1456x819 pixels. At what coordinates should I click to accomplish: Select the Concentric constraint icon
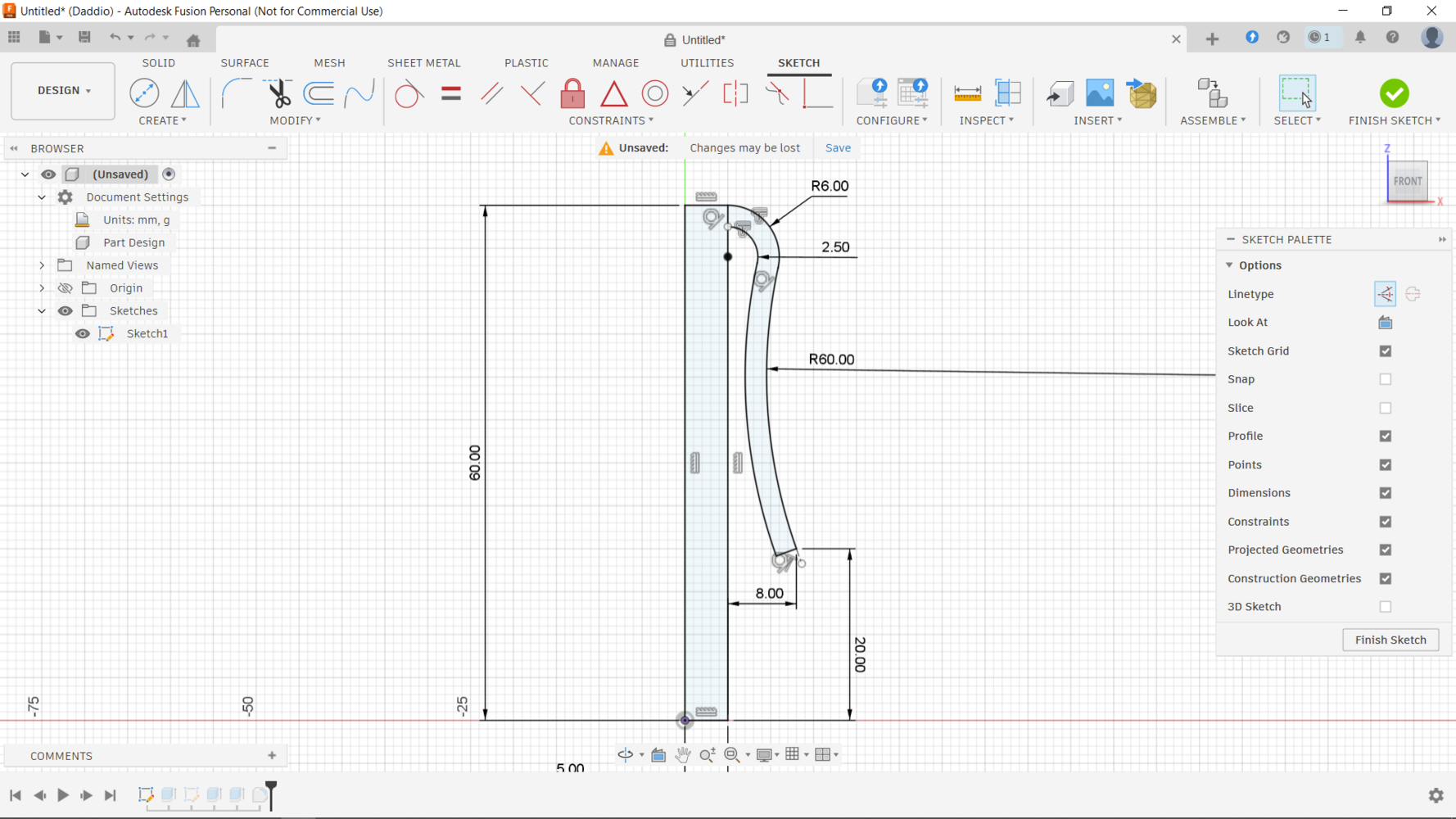[x=654, y=93]
